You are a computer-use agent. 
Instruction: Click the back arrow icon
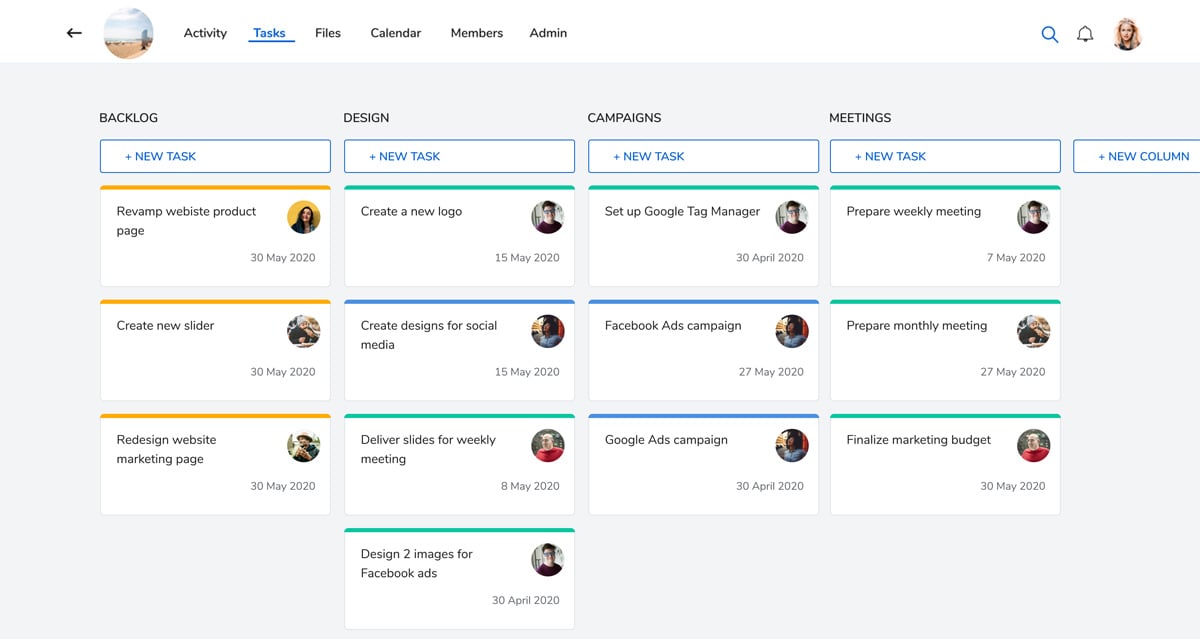click(74, 33)
